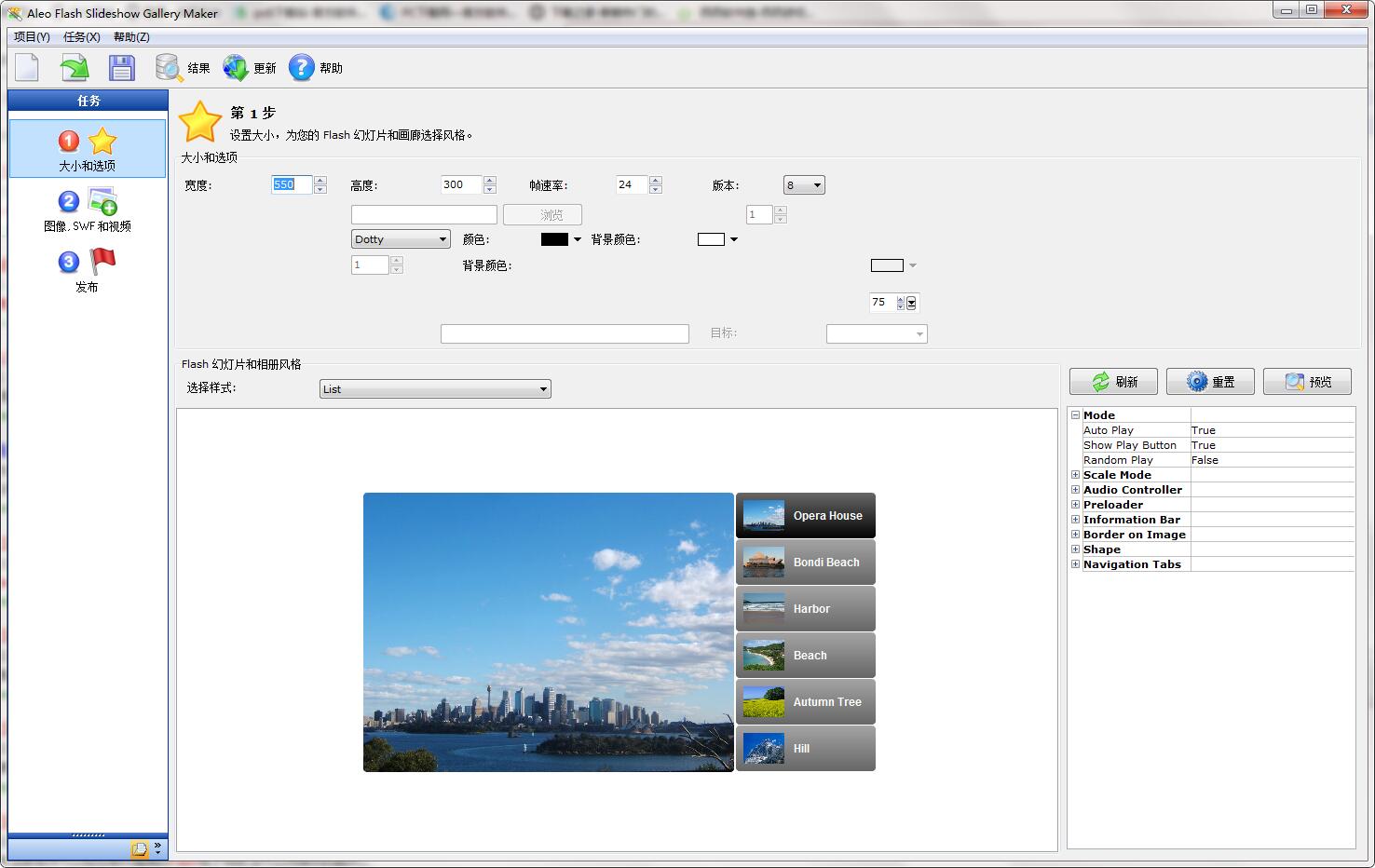
Task: Click the 宽度 width field with 550
Action: pos(292,184)
